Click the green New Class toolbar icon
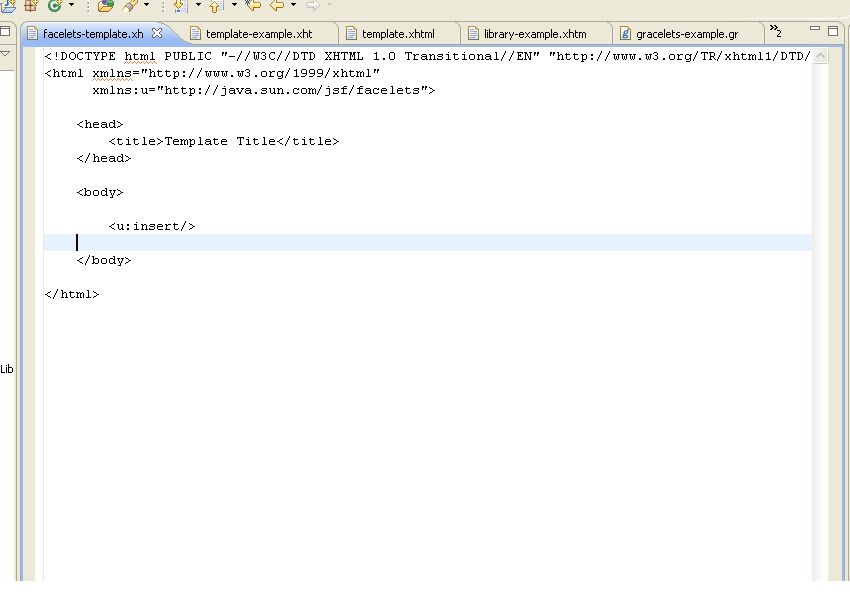This screenshot has width=850, height=600. click(55, 6)
